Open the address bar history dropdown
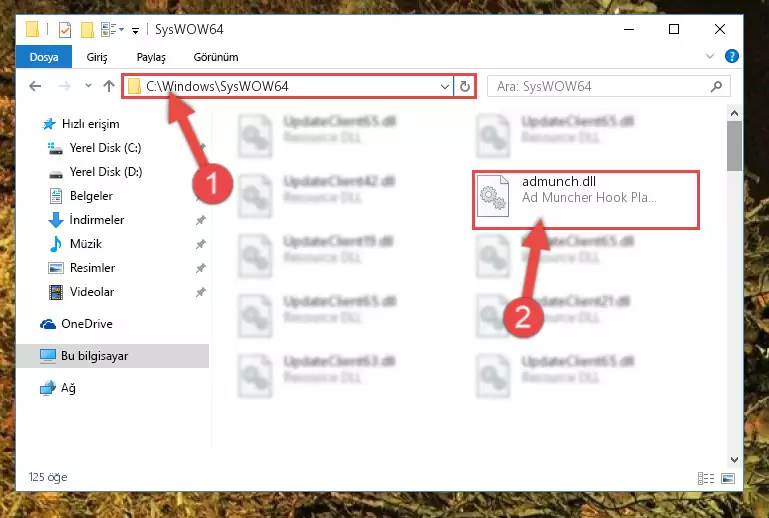 pyautogui.click(x=444, y=87)
